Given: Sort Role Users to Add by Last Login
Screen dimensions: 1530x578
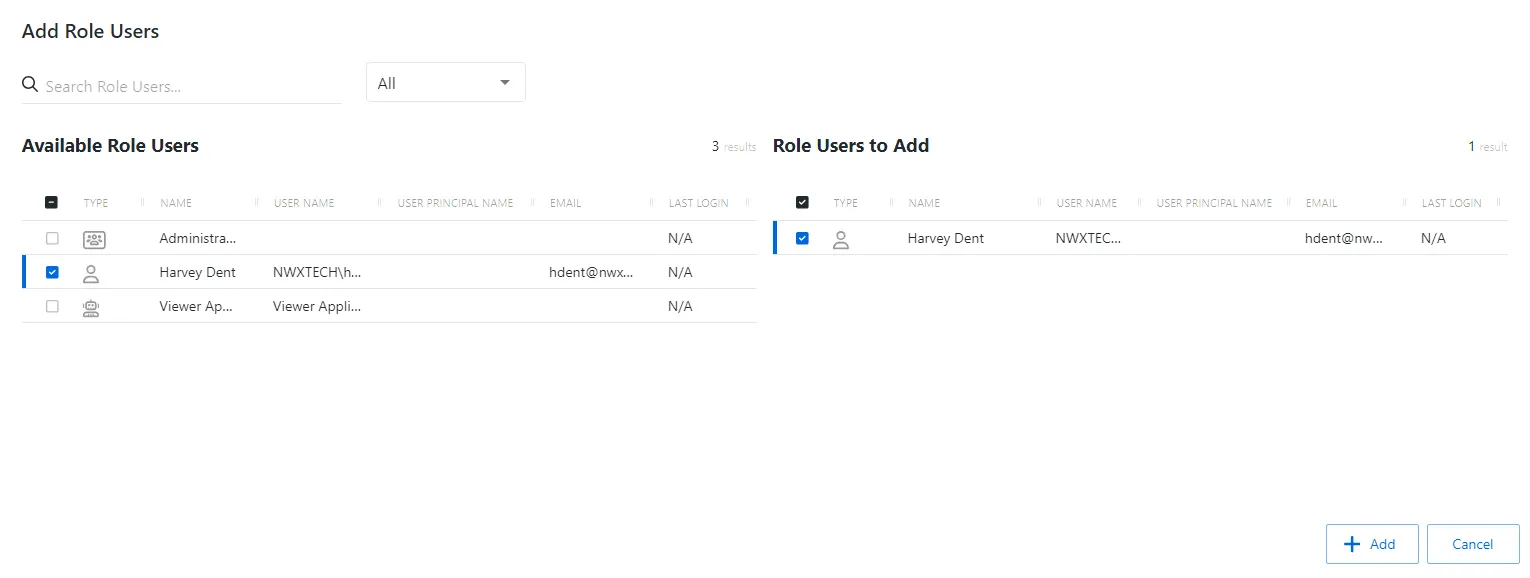Looking at the screenshot, I should coord(1452,203).
